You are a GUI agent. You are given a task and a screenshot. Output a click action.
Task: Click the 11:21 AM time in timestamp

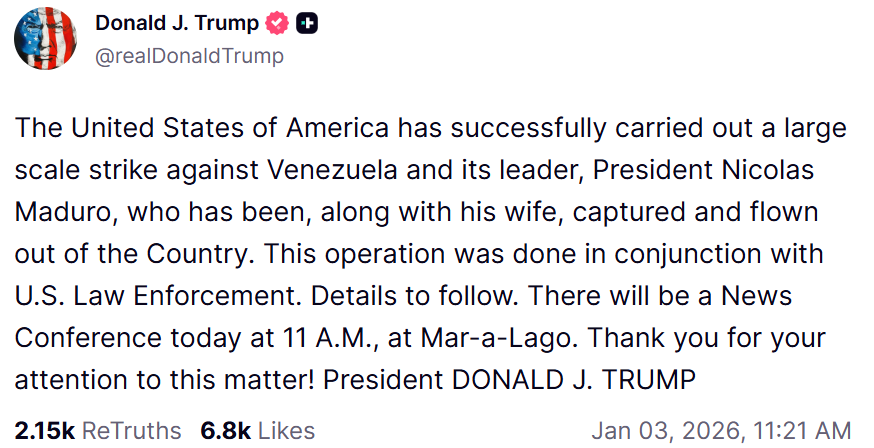(805, 430)
